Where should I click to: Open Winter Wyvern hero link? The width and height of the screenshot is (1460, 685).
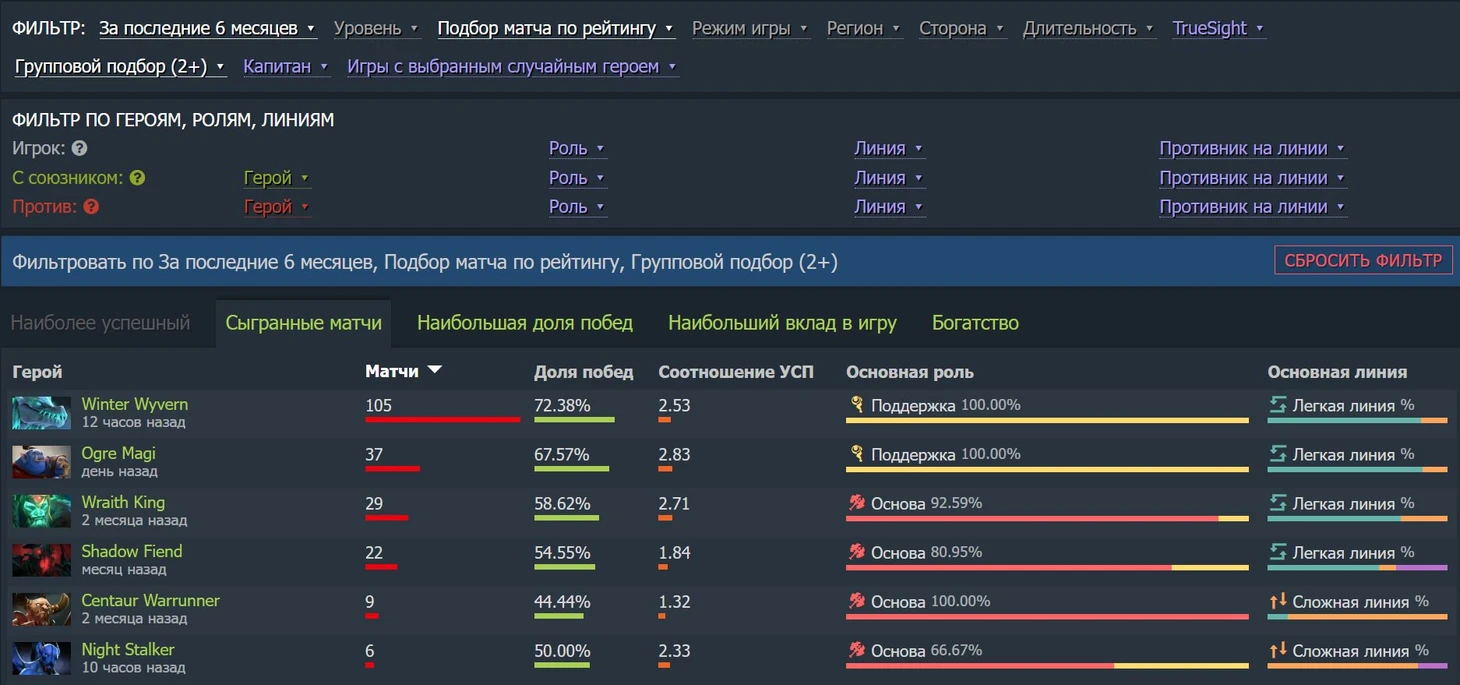[x=135, y=405]
